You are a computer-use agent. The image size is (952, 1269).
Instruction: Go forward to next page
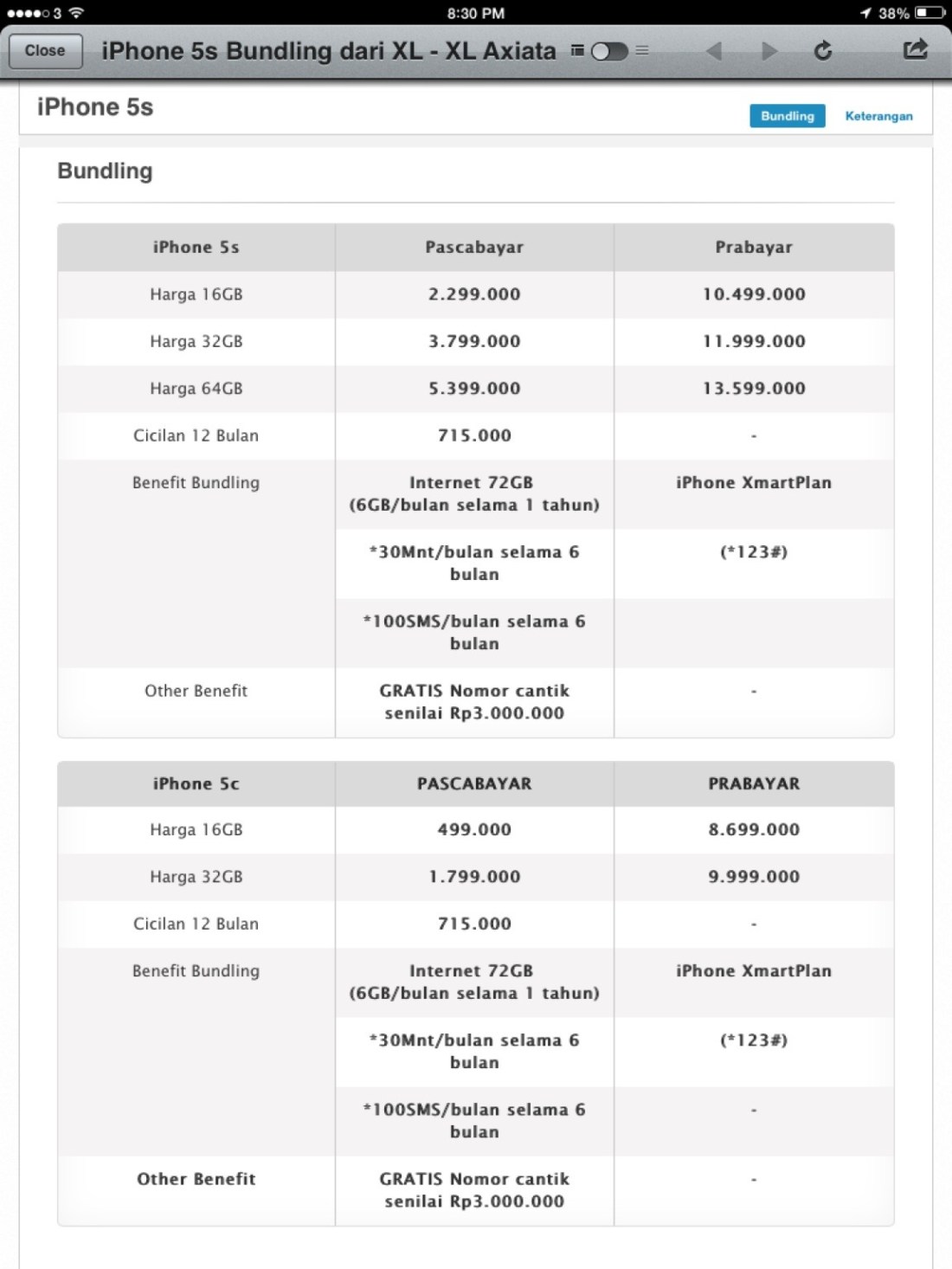click(x=769, y=51)
